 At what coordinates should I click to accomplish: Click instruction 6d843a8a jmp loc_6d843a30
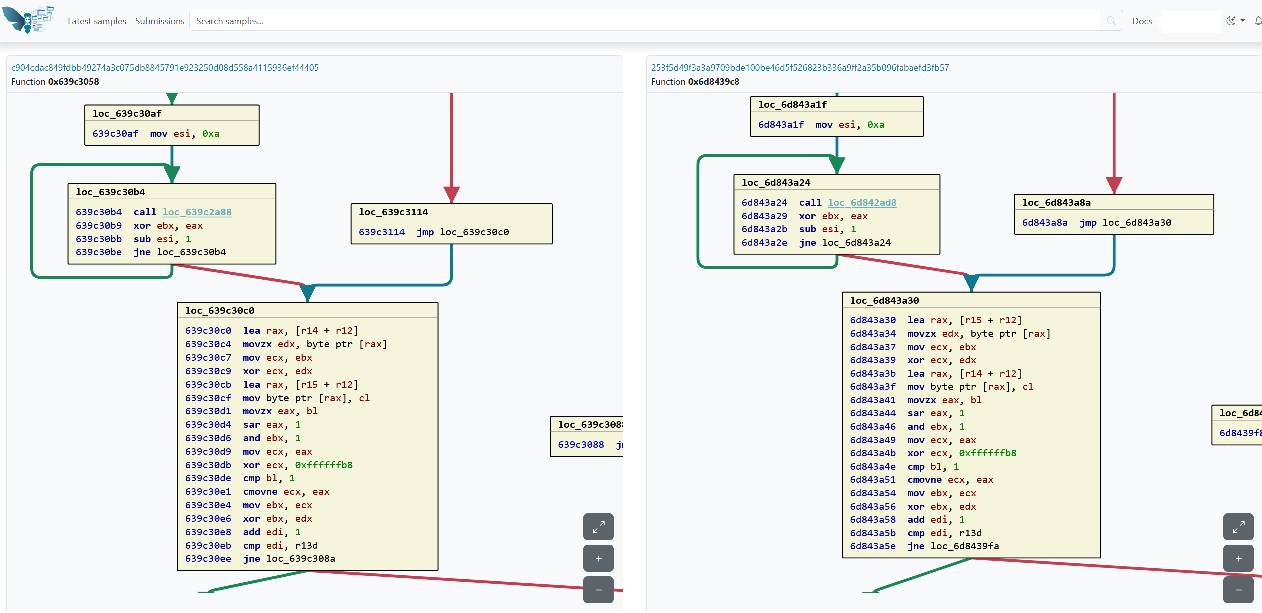(x=1097, y=223)
